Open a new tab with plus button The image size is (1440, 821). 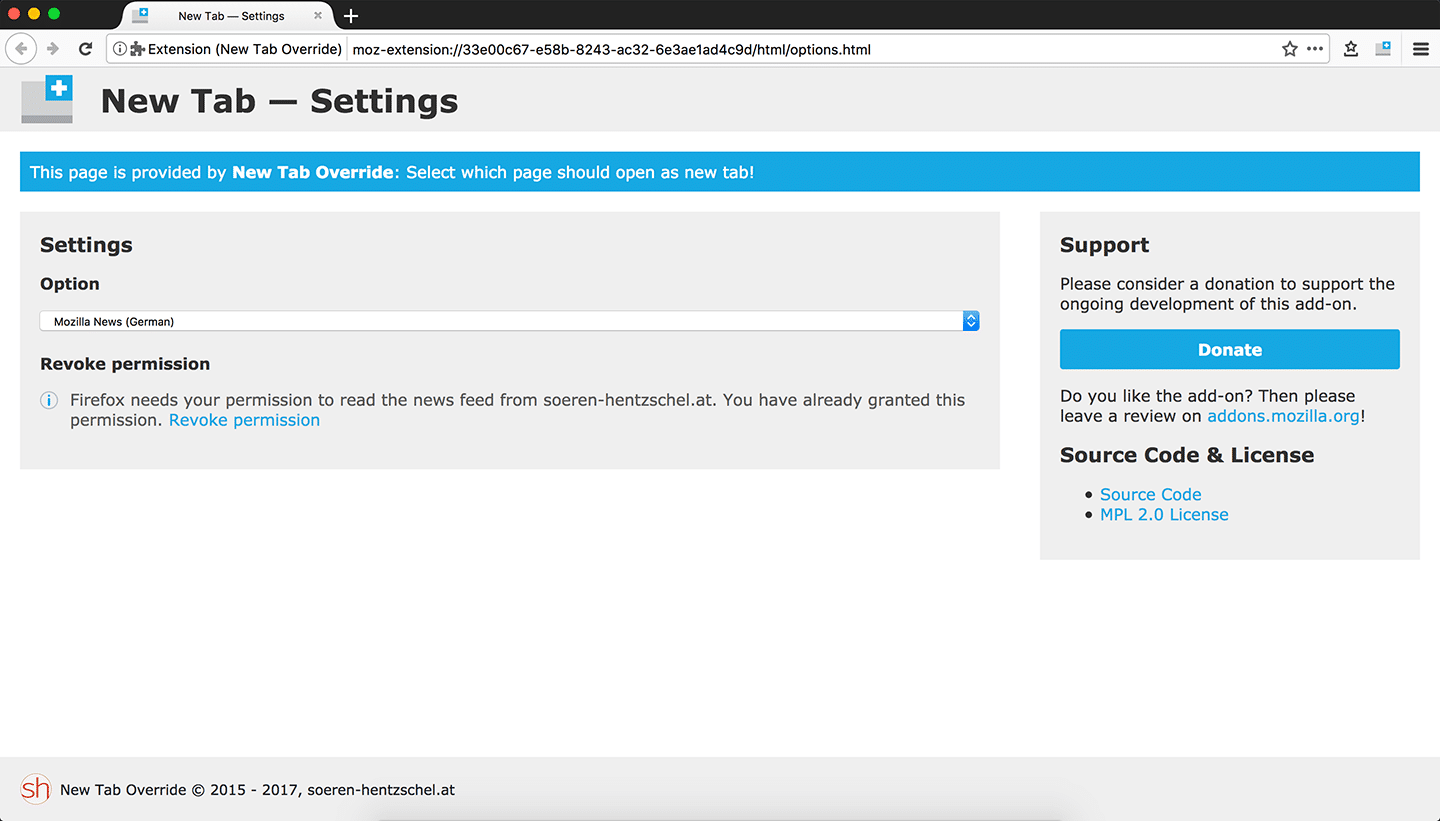351,16
